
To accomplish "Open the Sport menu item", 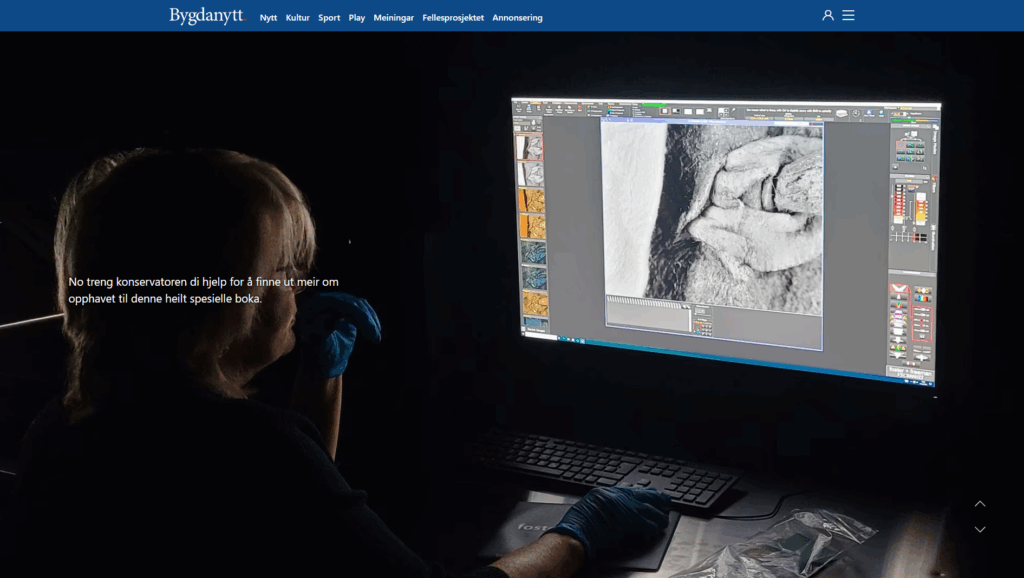I will 329,17.
